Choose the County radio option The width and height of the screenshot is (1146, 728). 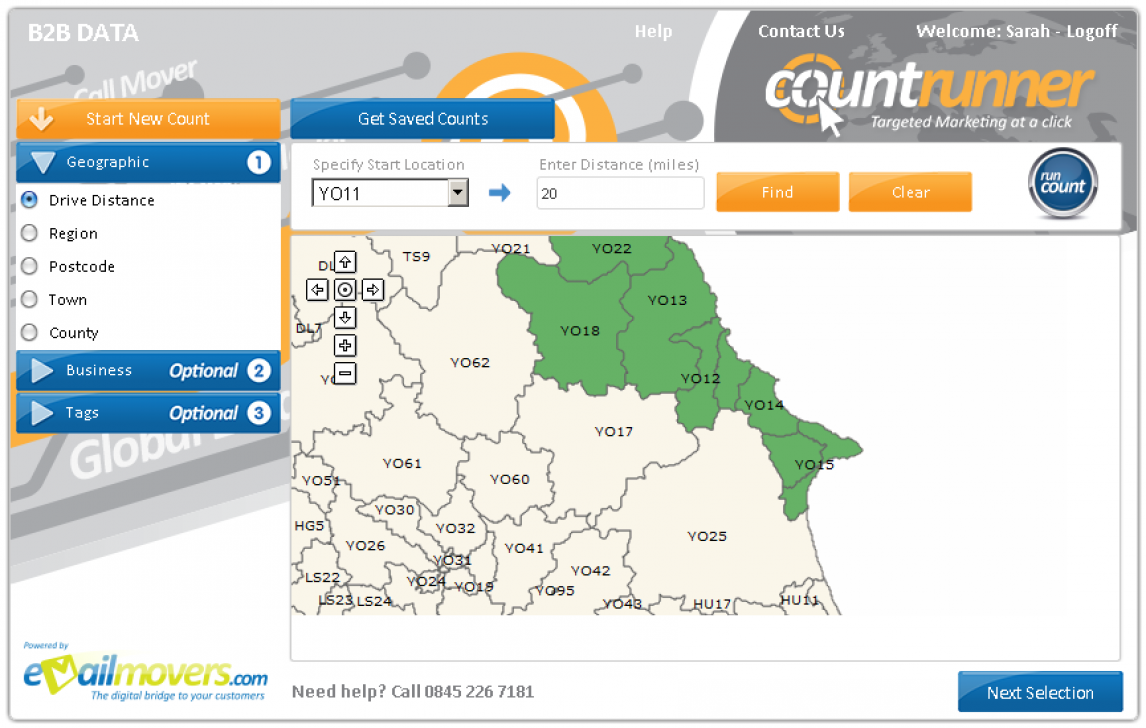[x=29, y=333]
